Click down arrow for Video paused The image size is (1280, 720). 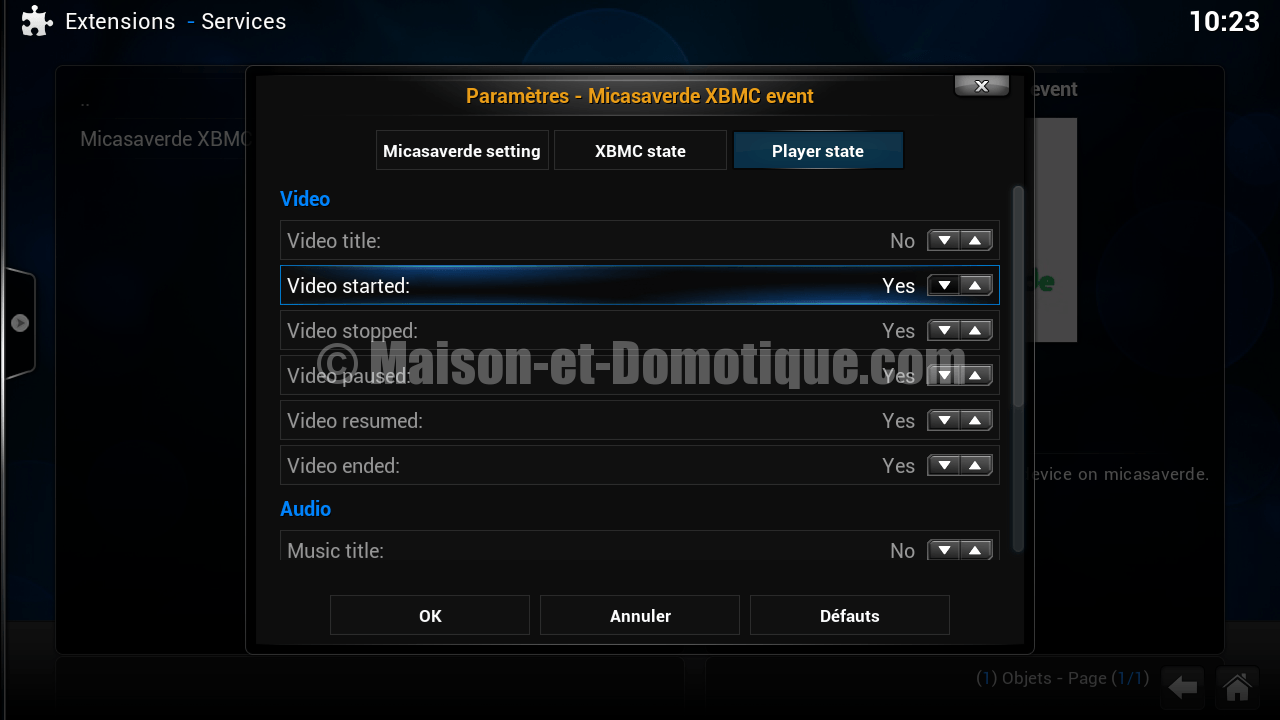(x=944, y=375)
